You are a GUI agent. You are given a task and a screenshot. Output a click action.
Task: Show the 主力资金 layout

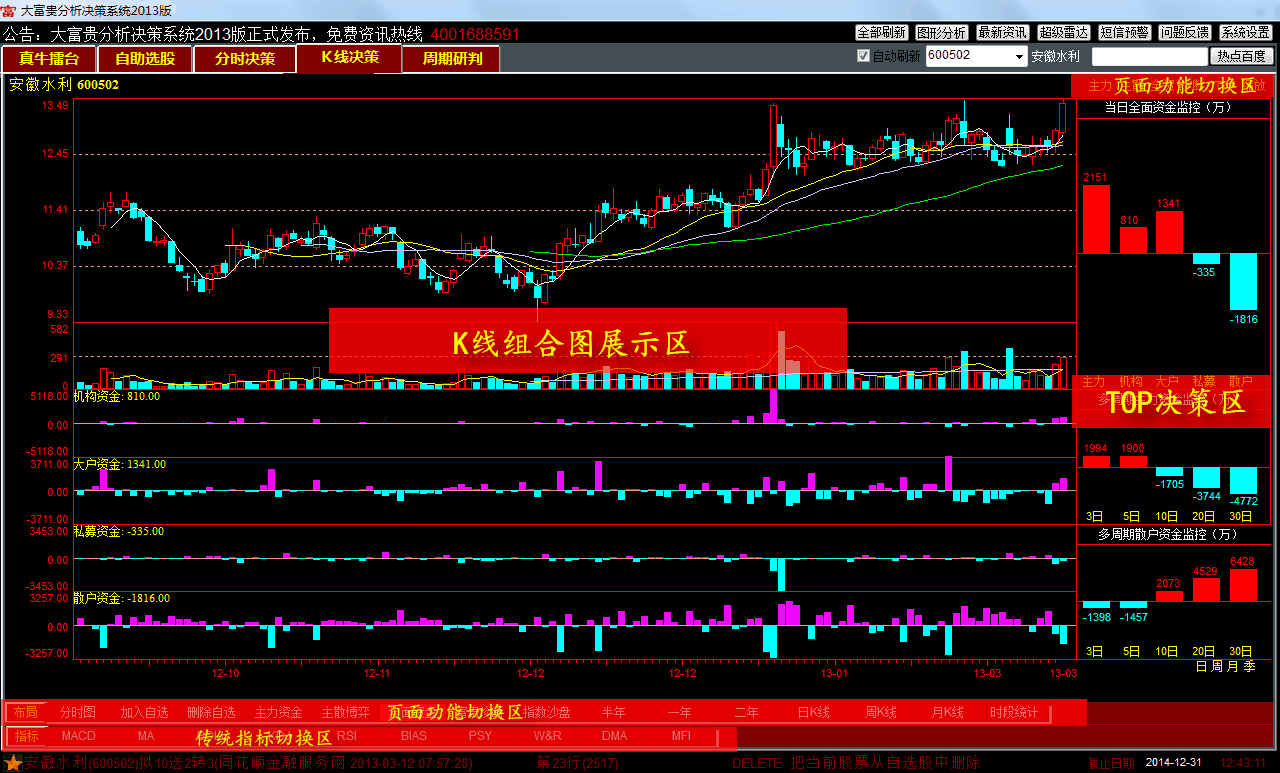(x=279, y=713)
